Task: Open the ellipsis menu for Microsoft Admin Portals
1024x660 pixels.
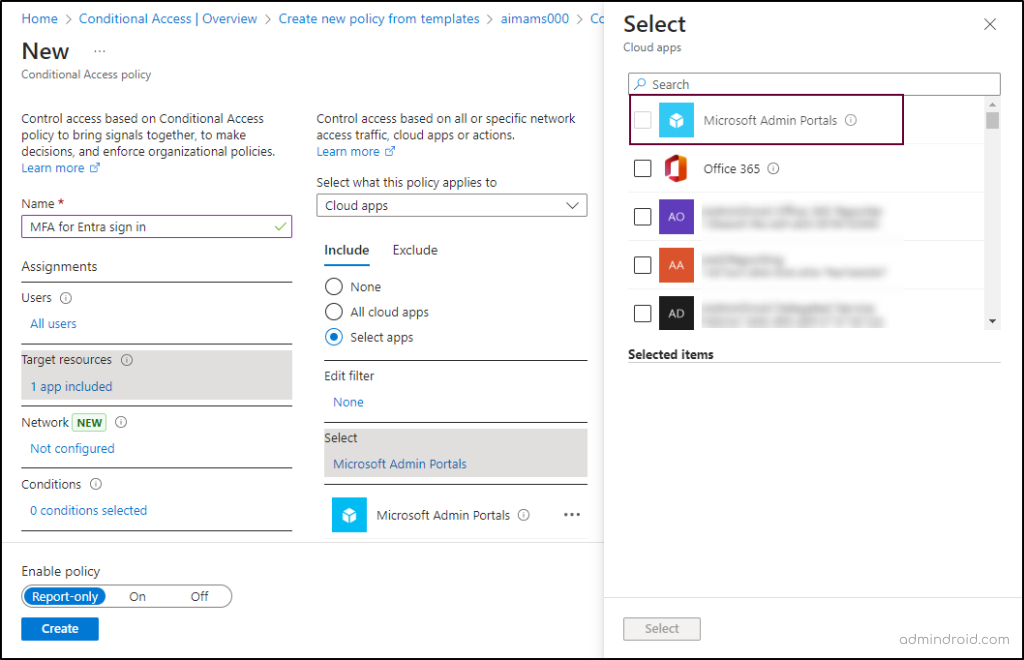Action: coord(572,515)
